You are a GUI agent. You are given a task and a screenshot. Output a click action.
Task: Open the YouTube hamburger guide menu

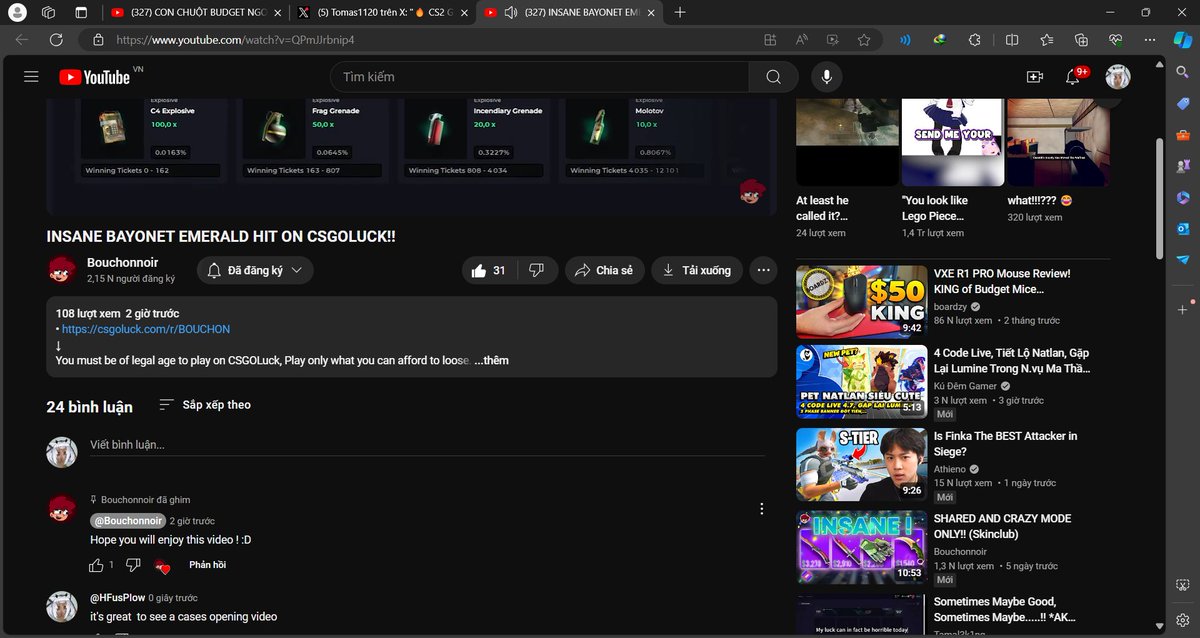tap(31, 77)
